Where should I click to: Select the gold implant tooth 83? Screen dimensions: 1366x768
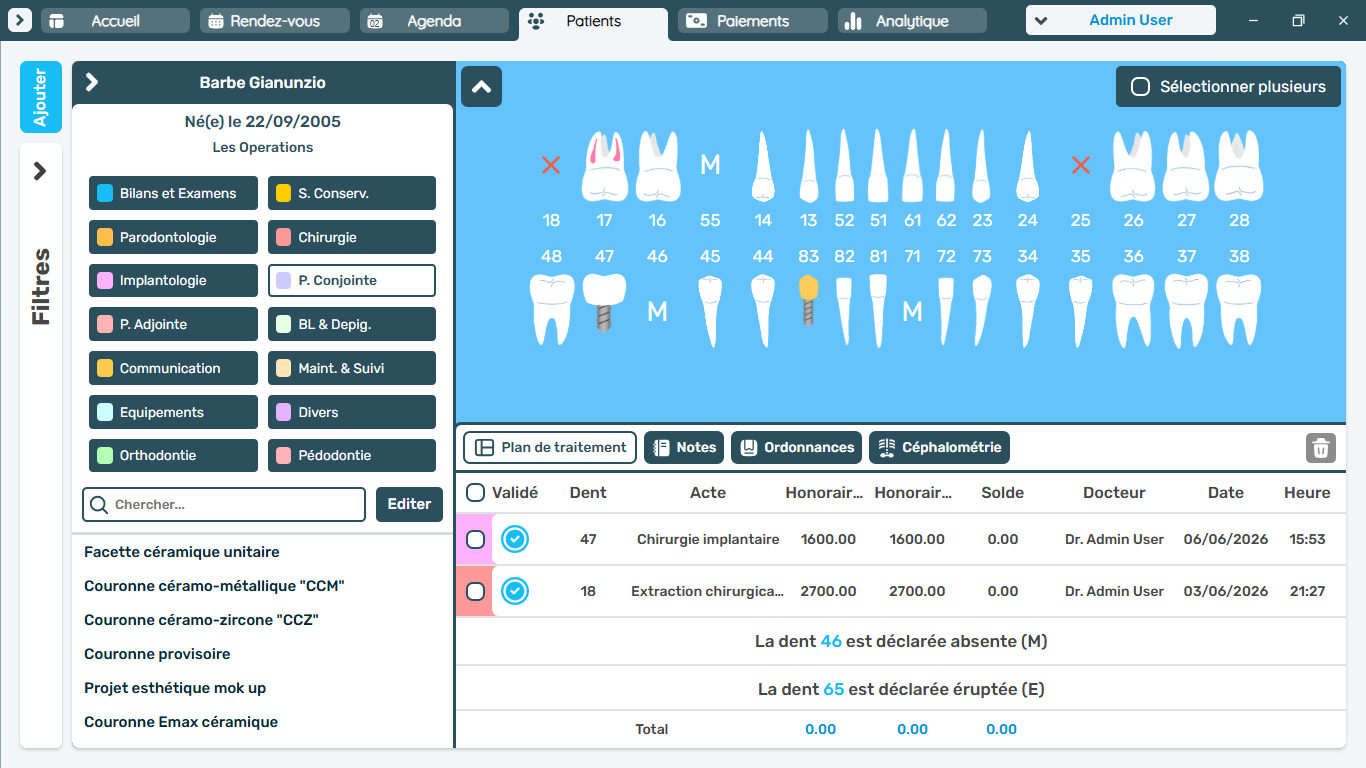(x=809, y=300)
